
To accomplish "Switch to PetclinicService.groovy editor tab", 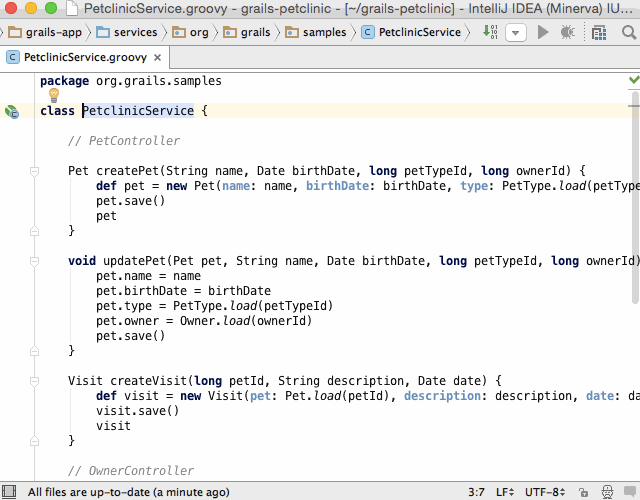I will point(84,58).
